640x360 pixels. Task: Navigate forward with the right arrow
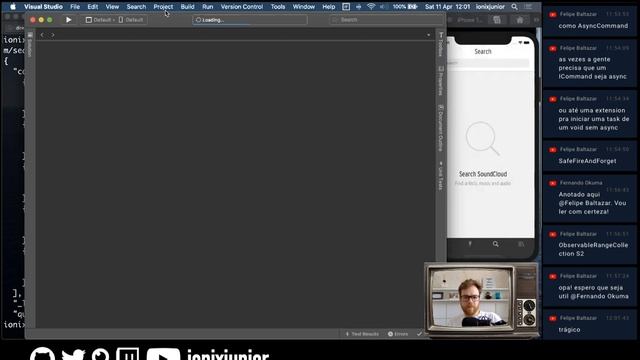pyautogui.click(x=53, y=35)
